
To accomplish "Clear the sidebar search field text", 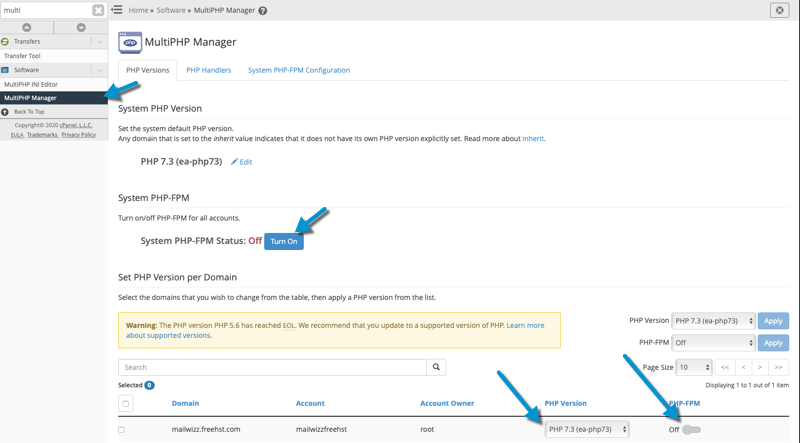I will click(x=98, y=10).
